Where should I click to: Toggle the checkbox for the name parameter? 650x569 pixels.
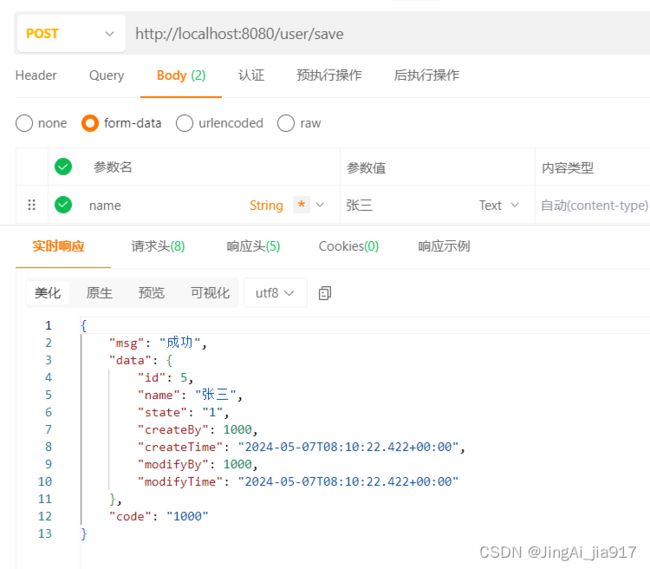[63, 205]
